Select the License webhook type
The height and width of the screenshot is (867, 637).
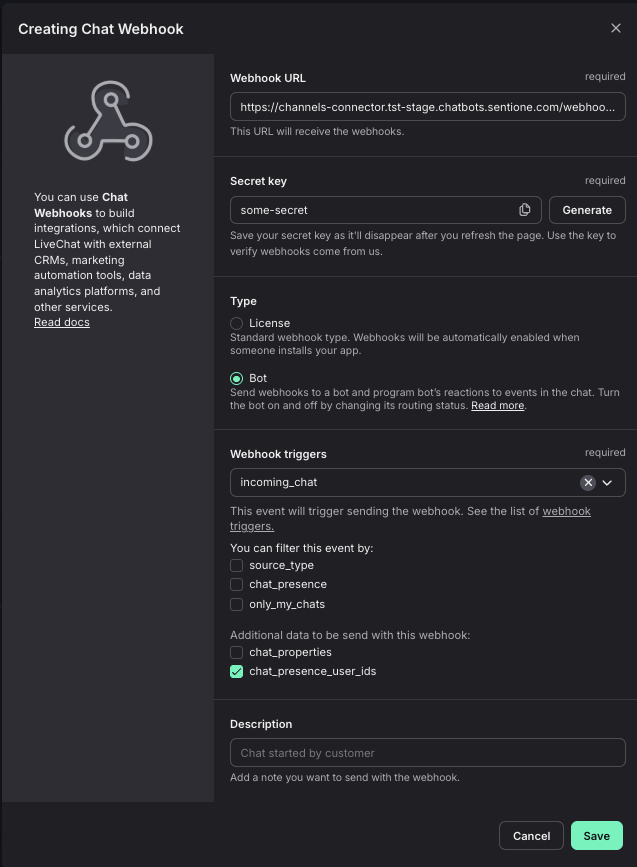pos(237,323)
